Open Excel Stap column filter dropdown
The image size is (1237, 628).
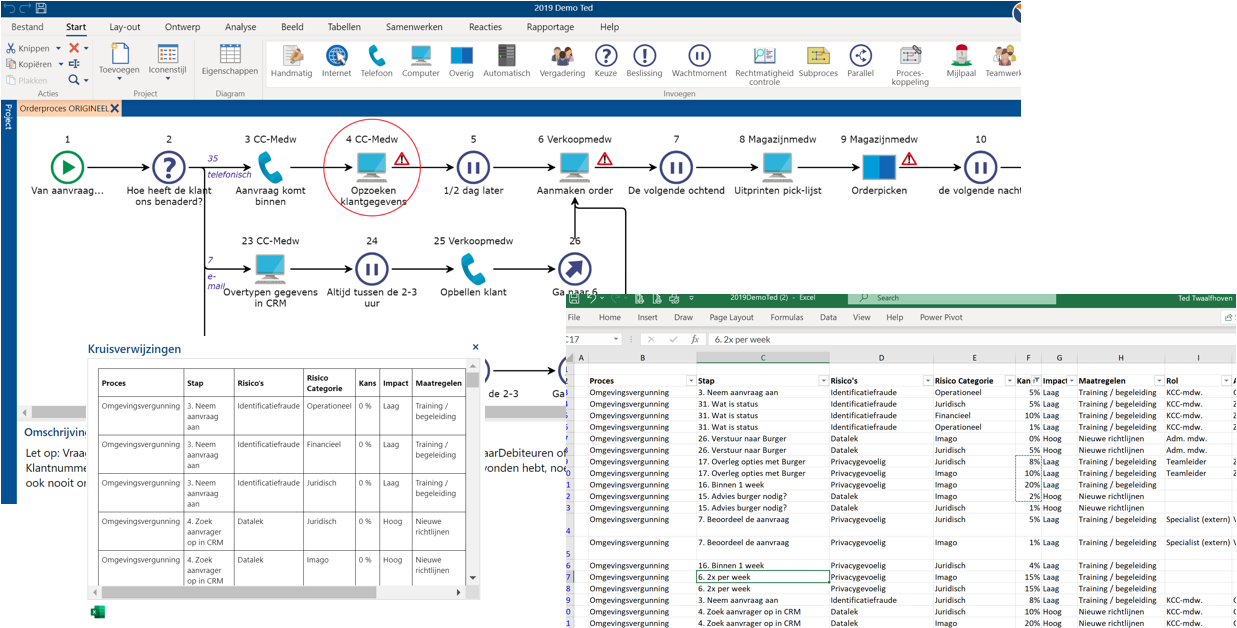pos(823,381)
